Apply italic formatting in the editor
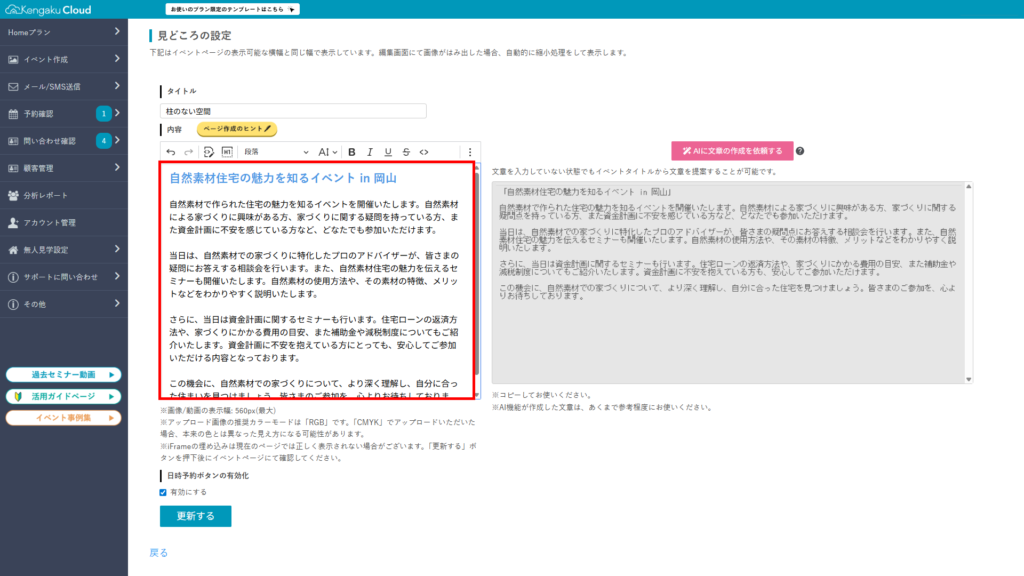Screen dimensions: 1024x576 pyautogui.click(x=369, y=152)
